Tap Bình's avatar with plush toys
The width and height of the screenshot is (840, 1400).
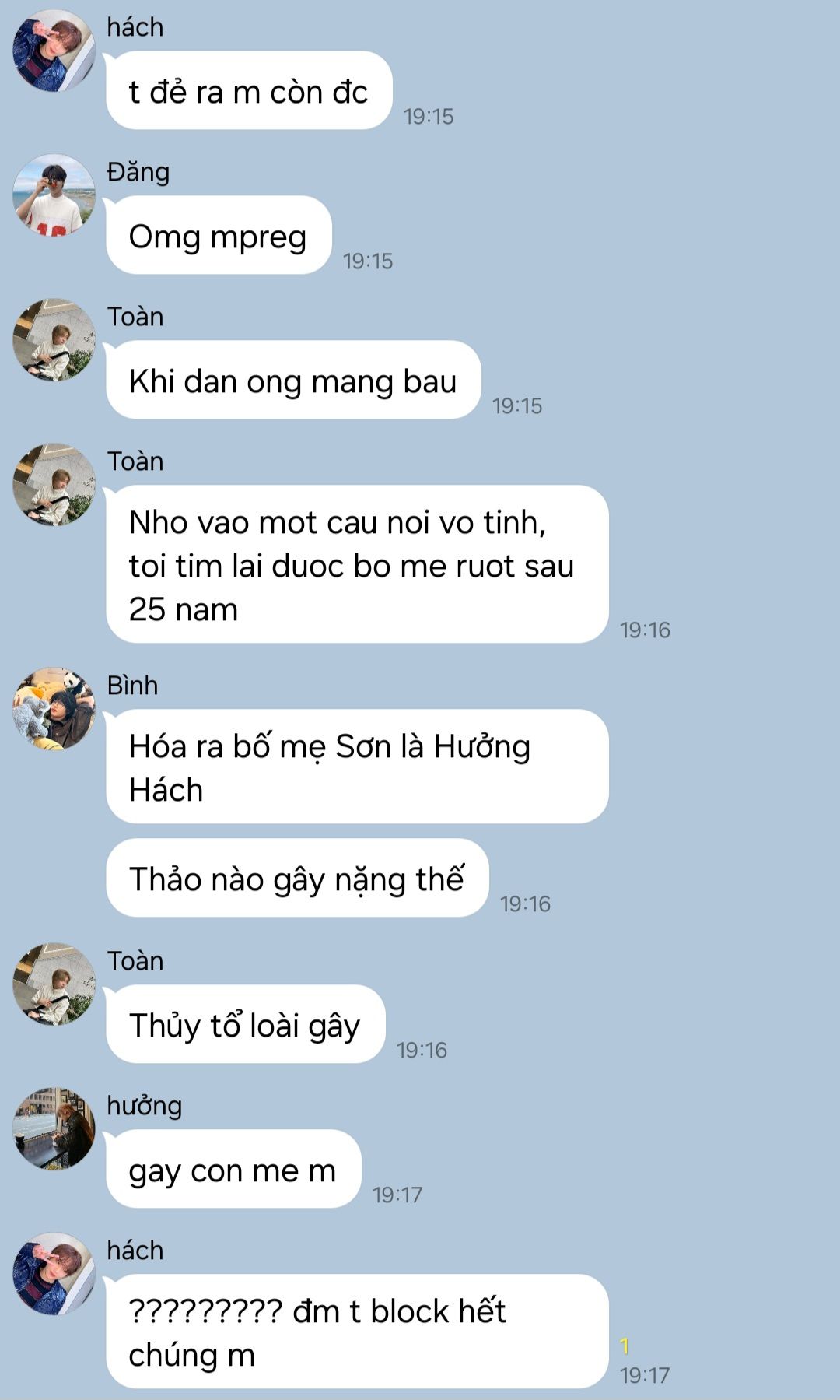pyautogui.click(x=54, y=709)
